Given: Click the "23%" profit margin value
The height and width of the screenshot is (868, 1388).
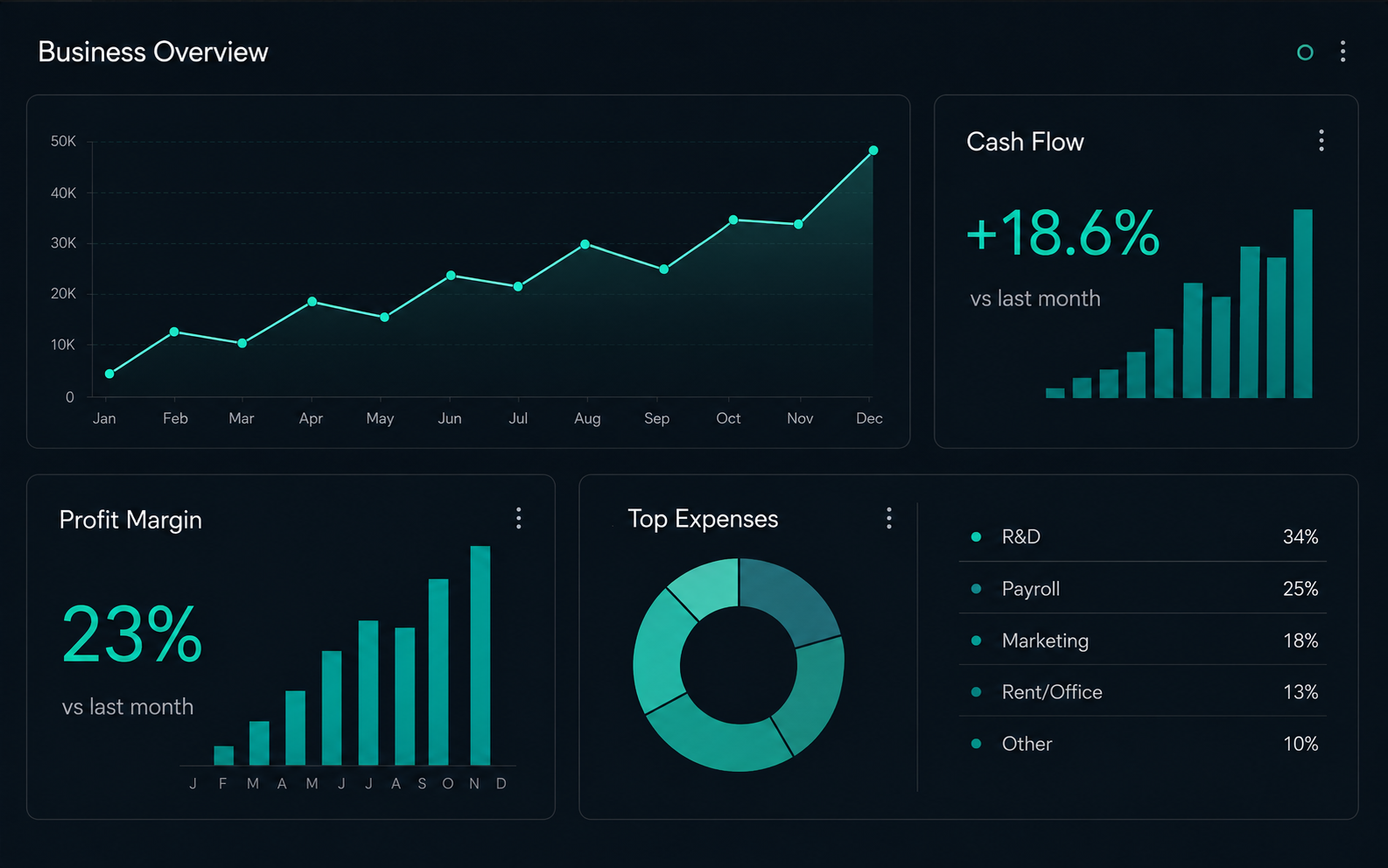Looking at the screenshot, I should [x=132, y=634].
